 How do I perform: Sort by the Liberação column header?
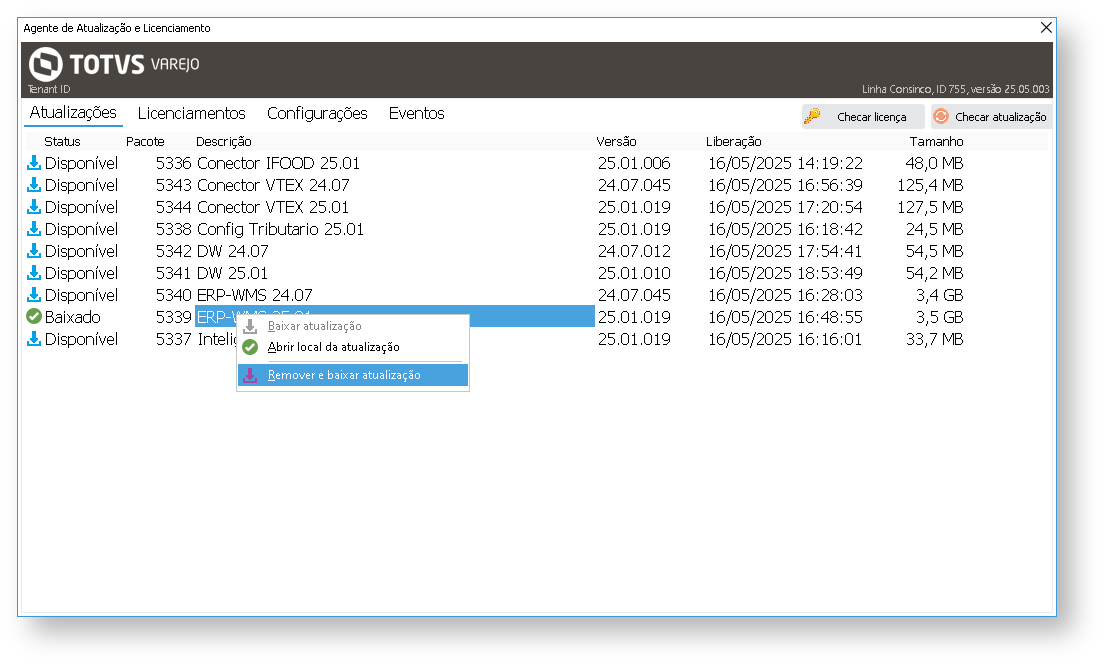(734, 142)
